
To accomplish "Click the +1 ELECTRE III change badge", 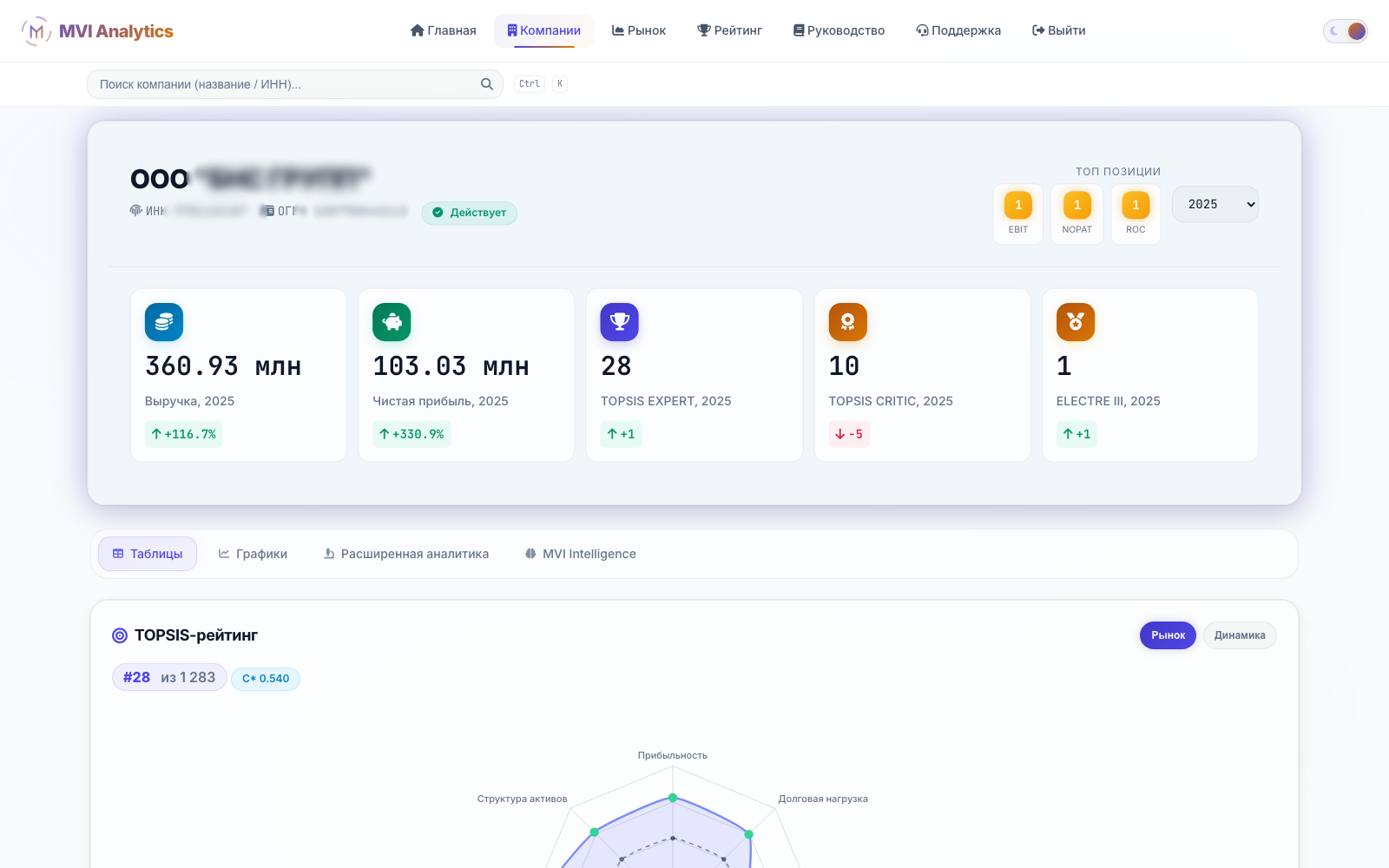I will (1076, 434).
